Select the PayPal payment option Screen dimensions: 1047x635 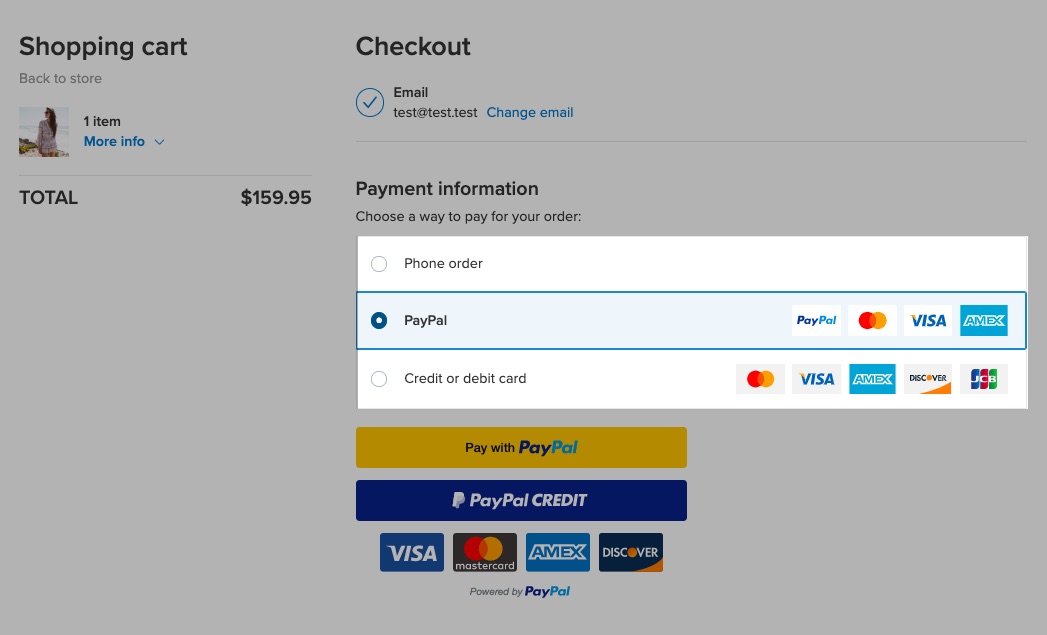pos(379,321)
